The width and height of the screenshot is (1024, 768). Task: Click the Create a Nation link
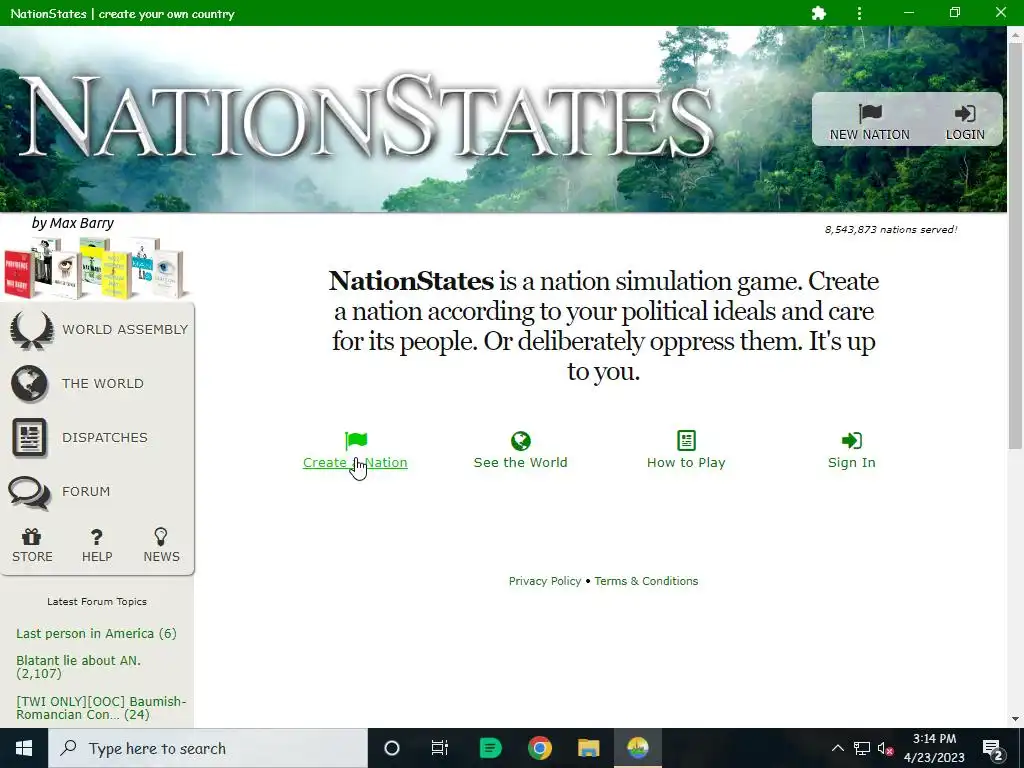(355, 462)
